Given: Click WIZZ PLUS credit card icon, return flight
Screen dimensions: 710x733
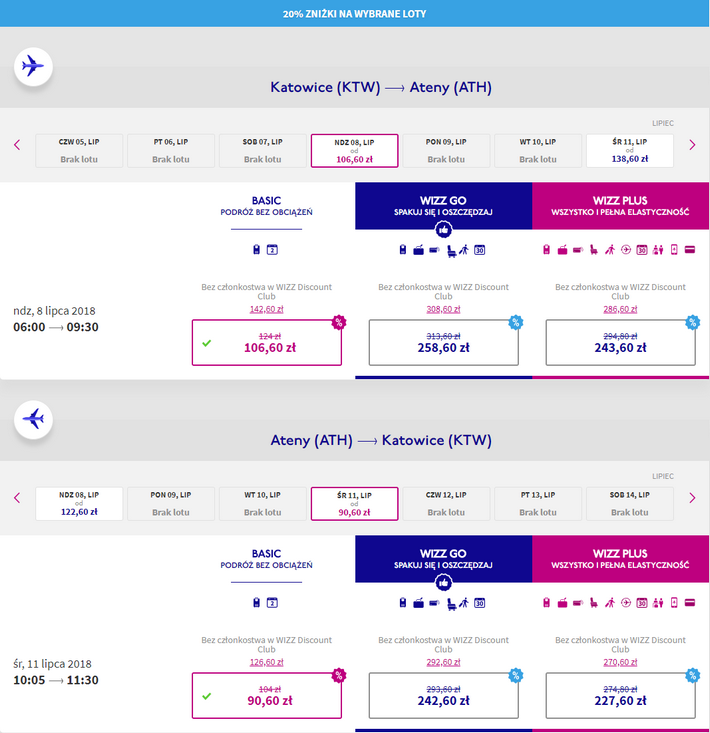Looking at the screenshot, I should pos(690,603).
